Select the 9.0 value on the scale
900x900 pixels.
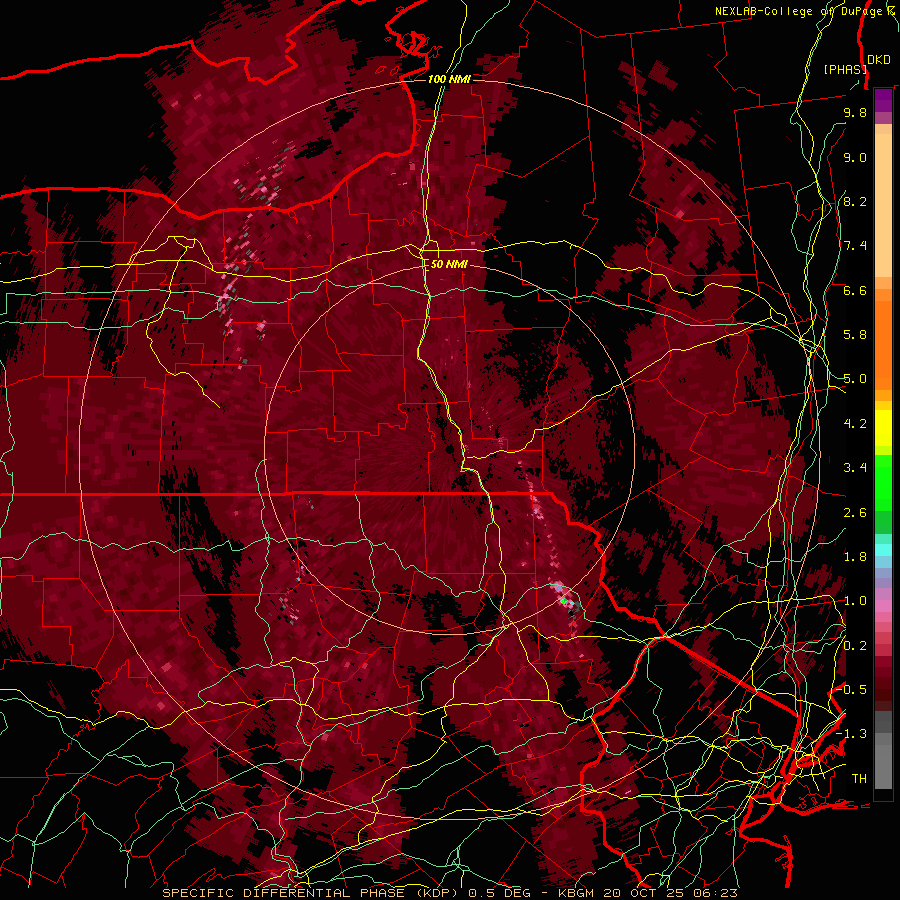(855, 157)
